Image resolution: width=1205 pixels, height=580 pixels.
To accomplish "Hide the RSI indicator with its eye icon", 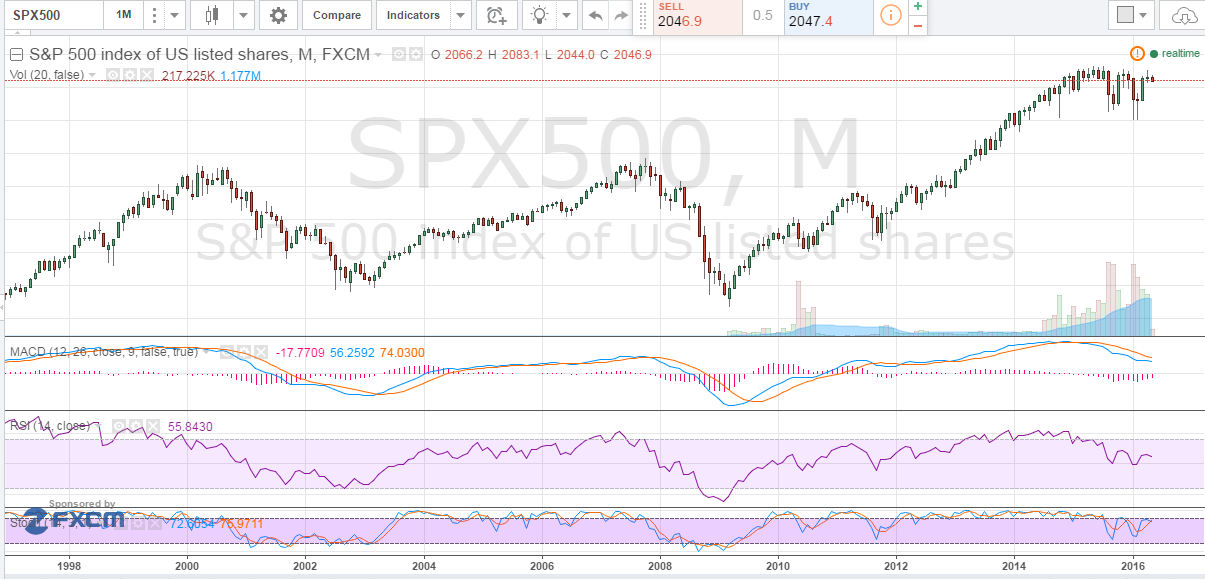I will tap(118, 426).
